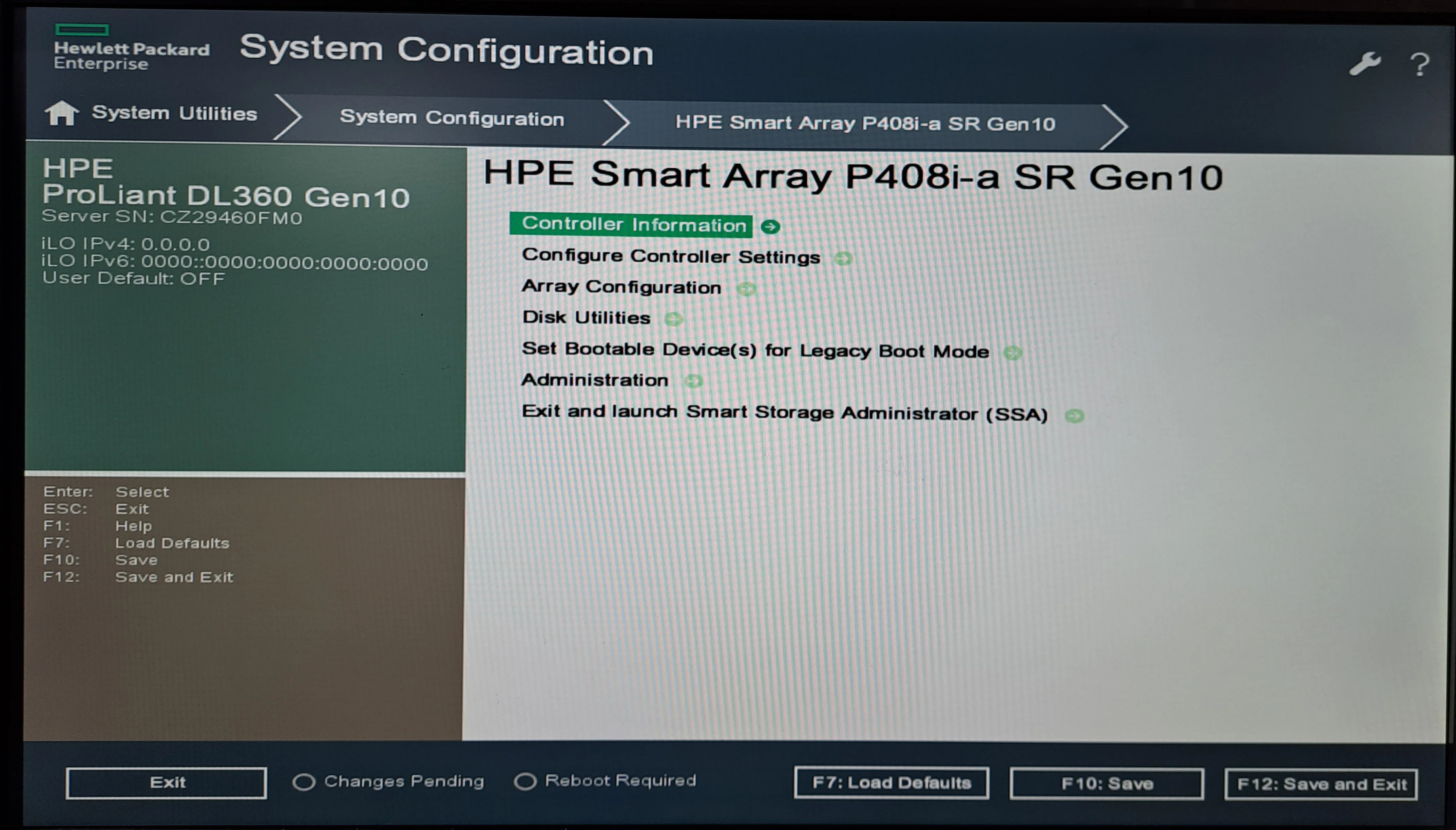
Task: Click the 'F1: Help' help line
Action: pos(97,526)
